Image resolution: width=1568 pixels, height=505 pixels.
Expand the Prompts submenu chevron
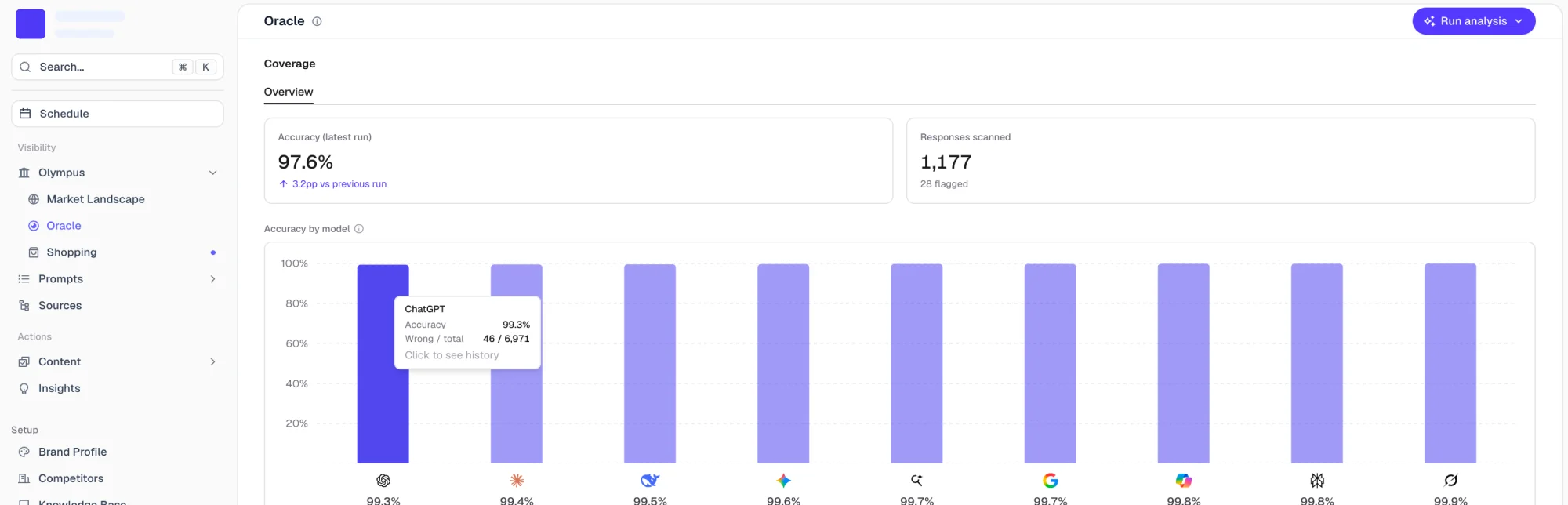click(x=212, y=279)
